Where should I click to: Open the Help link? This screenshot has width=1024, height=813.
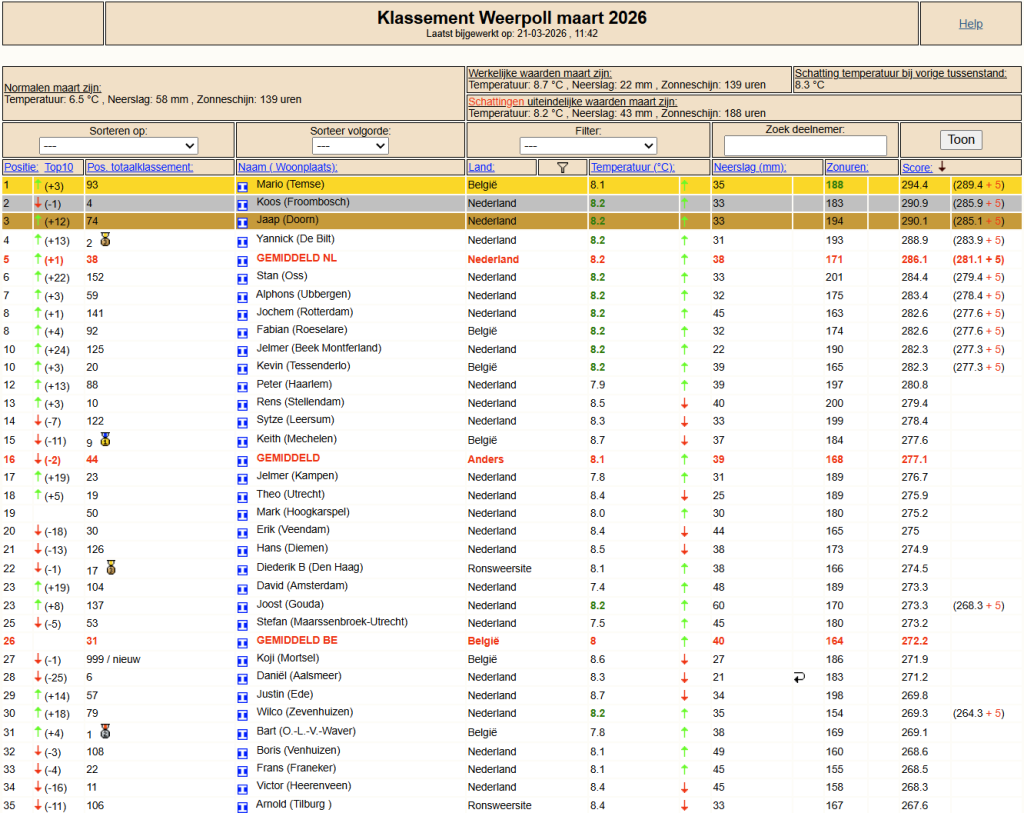(x=970, y=24)
